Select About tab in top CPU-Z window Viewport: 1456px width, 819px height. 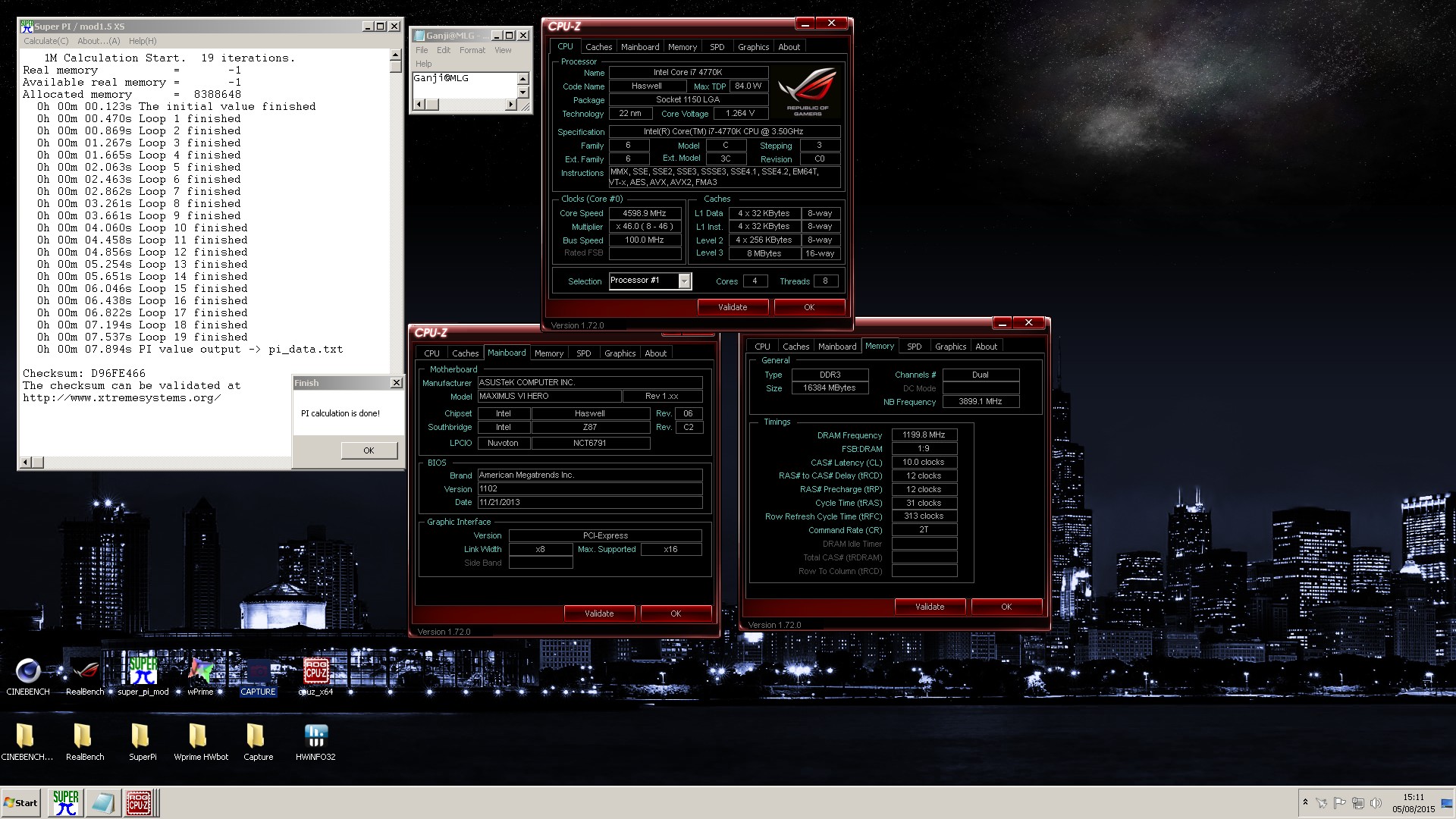coord(789,47)
